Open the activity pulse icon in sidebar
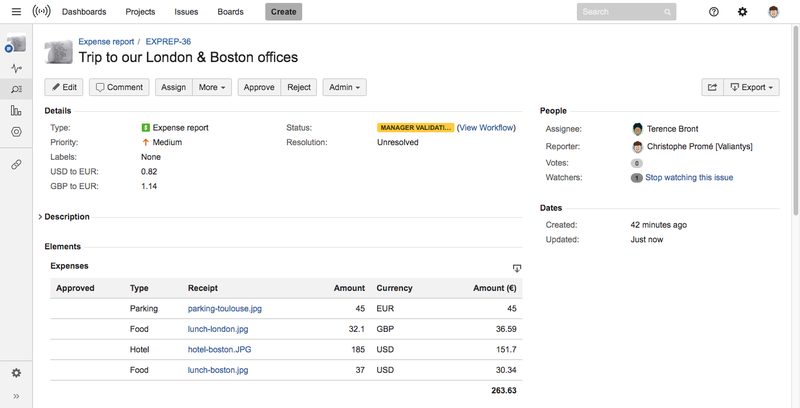Viewport: 800px width, 408px height. tap(16, 68)
